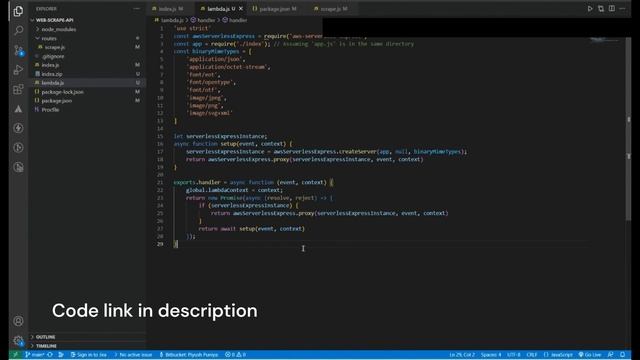
Task: Open .gitignore in the file tree
Action: coord(53,56)
